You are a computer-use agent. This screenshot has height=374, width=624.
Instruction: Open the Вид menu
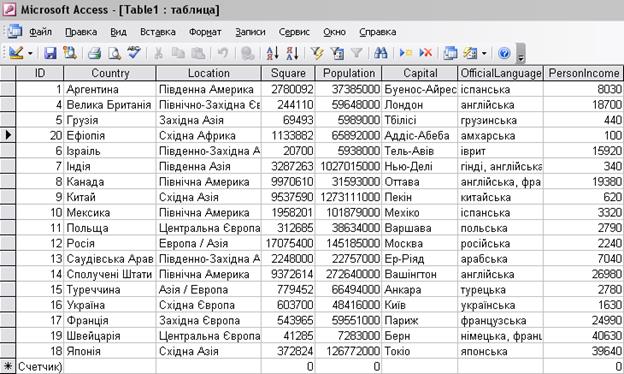tap(118, 32)
